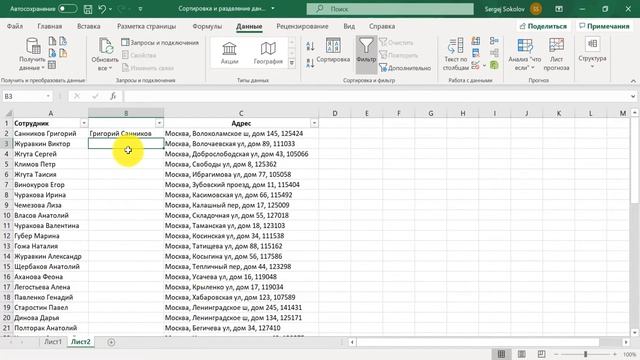Click the zoom slider handle
This screenshot has width=640, height=360.
(585, 354)
